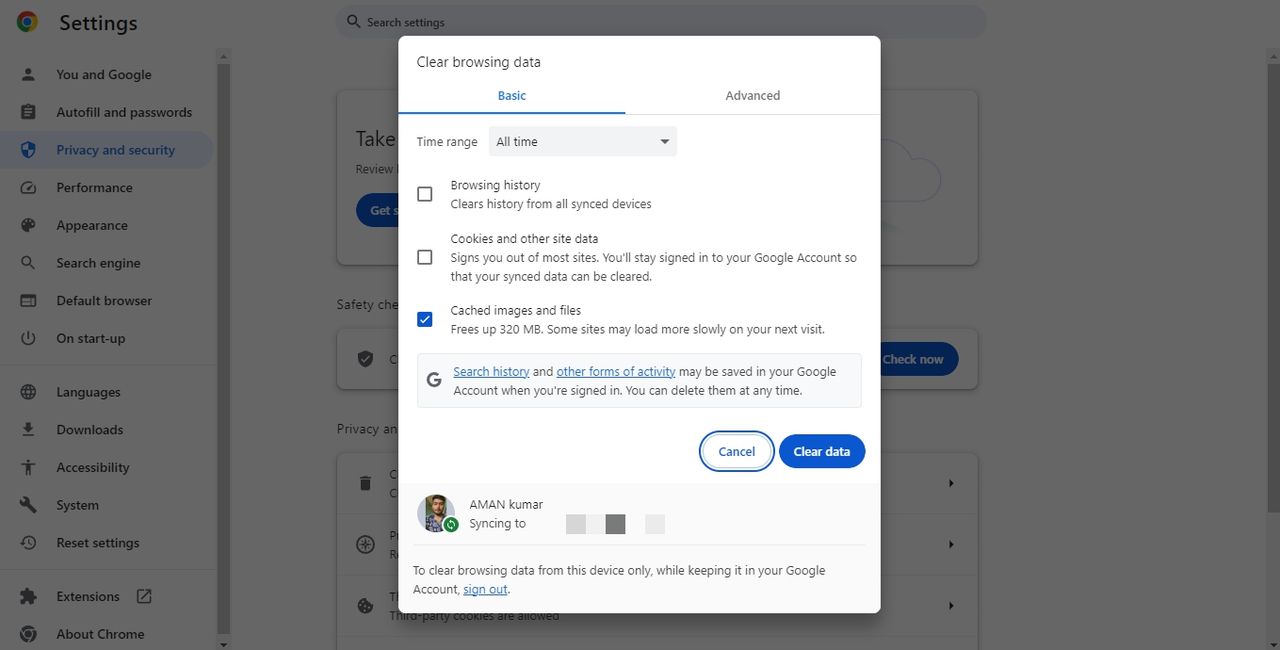Screen dimensions: 1280x650
Task: Click the Clear data button
Action: [822, 451]
